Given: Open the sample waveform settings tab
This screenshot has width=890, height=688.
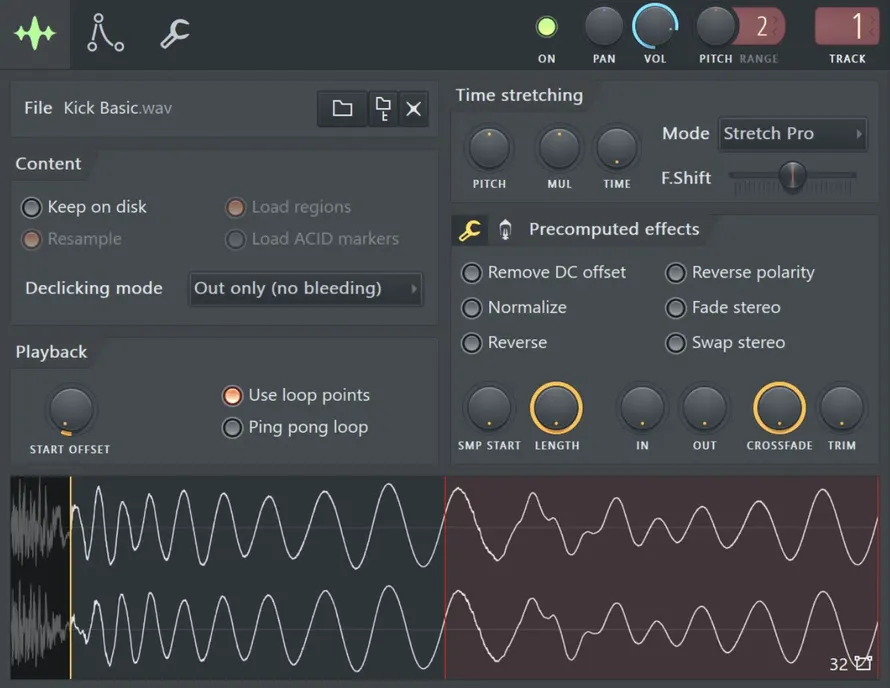Looking at the screenshot, I should coord(35,34).
